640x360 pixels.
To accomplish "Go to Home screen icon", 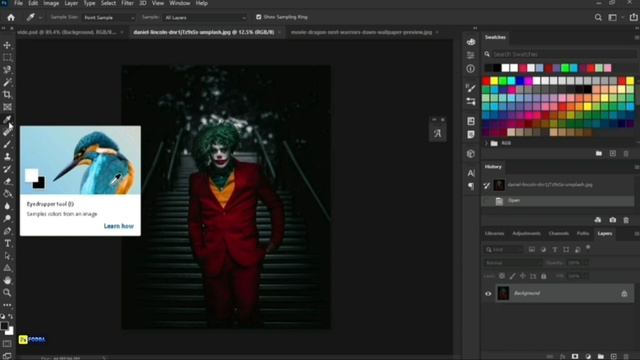I will click(x=11, y=17).
